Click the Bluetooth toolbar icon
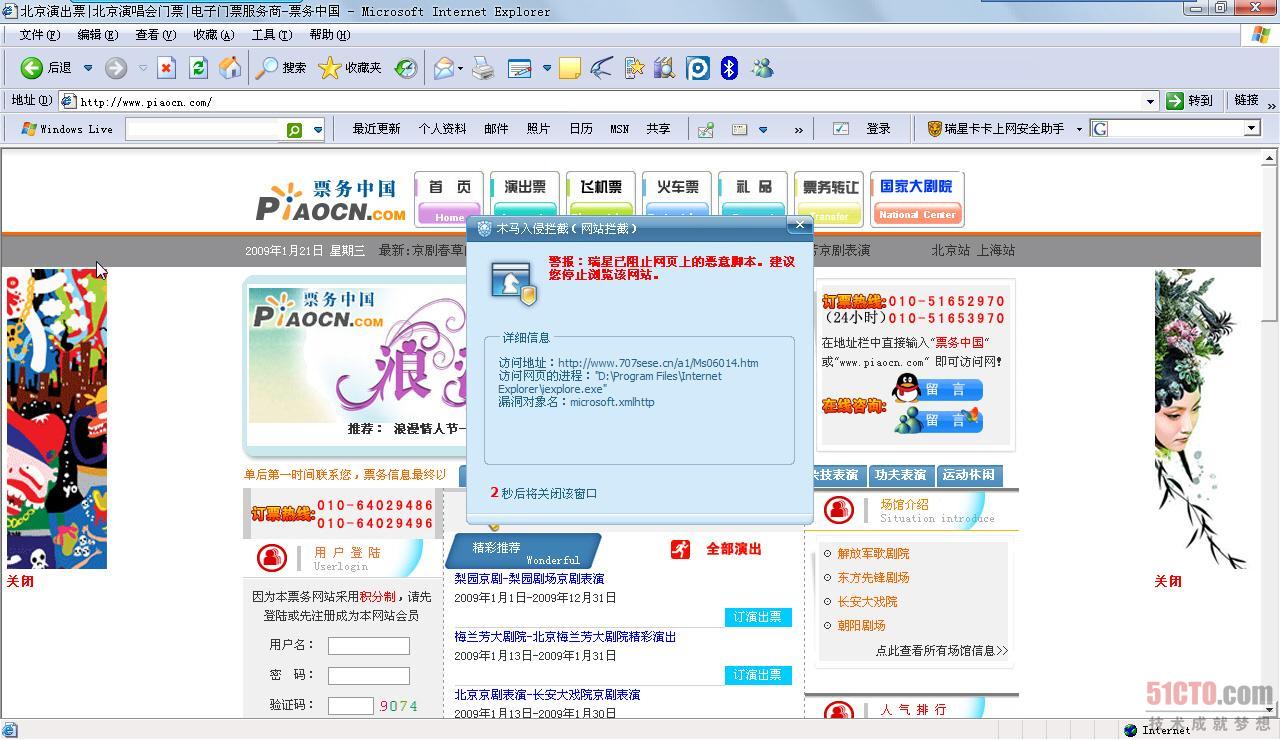 click(730, 68)
